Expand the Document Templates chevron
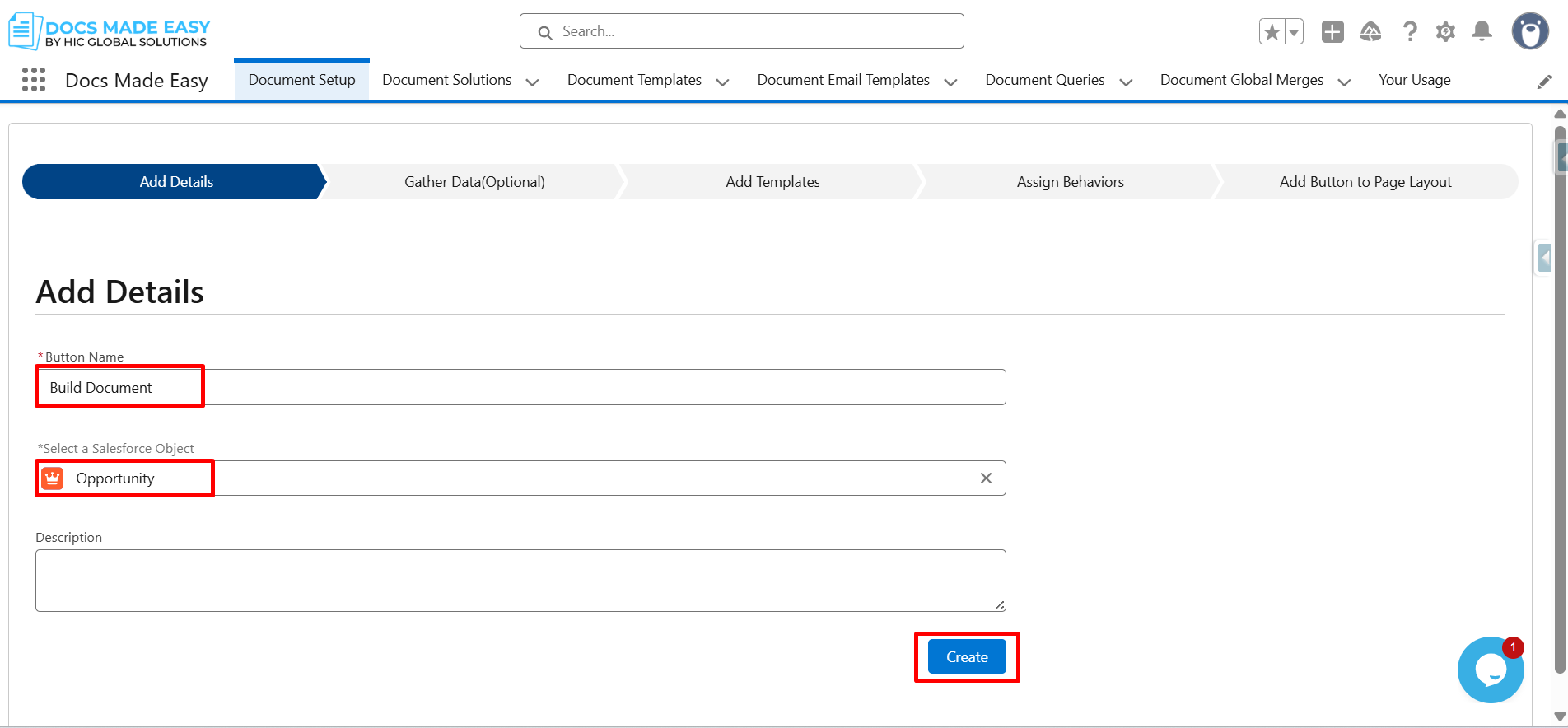 [722, 82]
